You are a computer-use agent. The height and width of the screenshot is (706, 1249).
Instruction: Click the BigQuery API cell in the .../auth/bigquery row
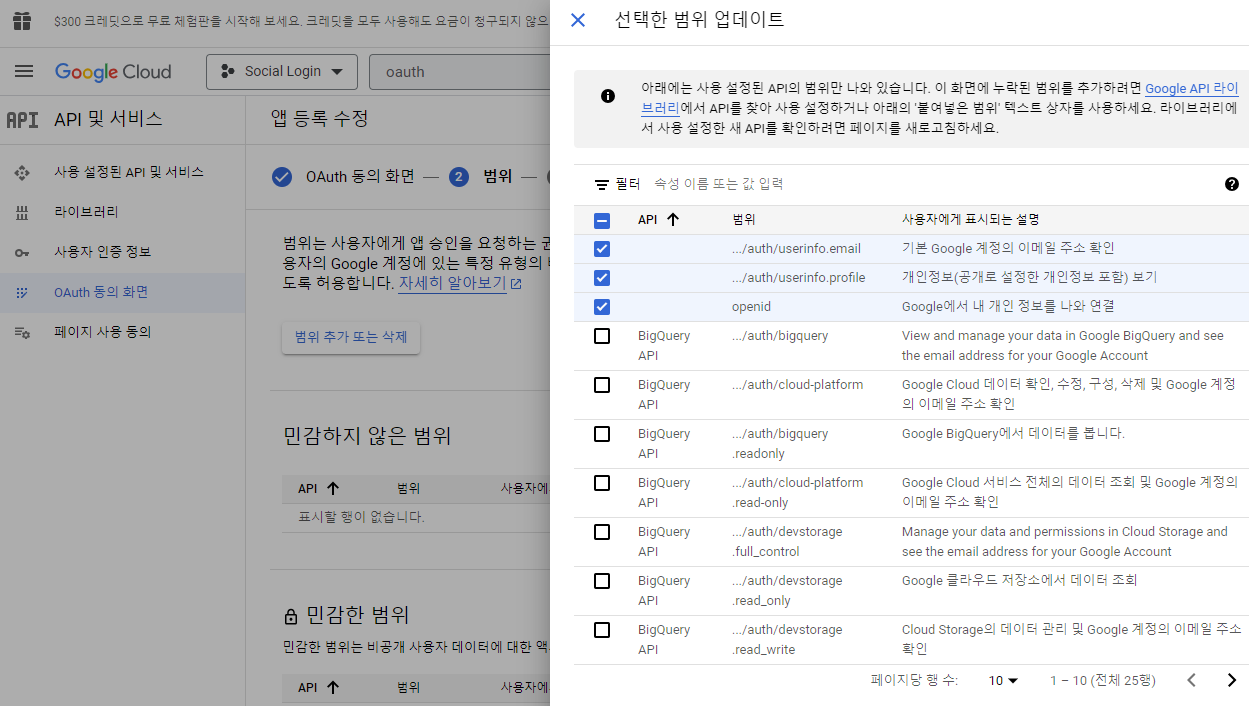click(x=664, y=345)
